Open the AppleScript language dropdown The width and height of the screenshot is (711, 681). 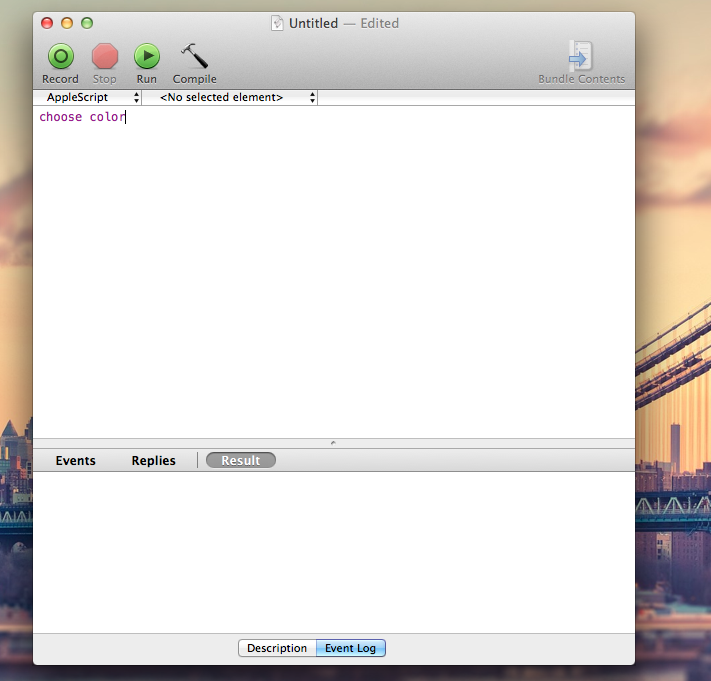[88, 97]
